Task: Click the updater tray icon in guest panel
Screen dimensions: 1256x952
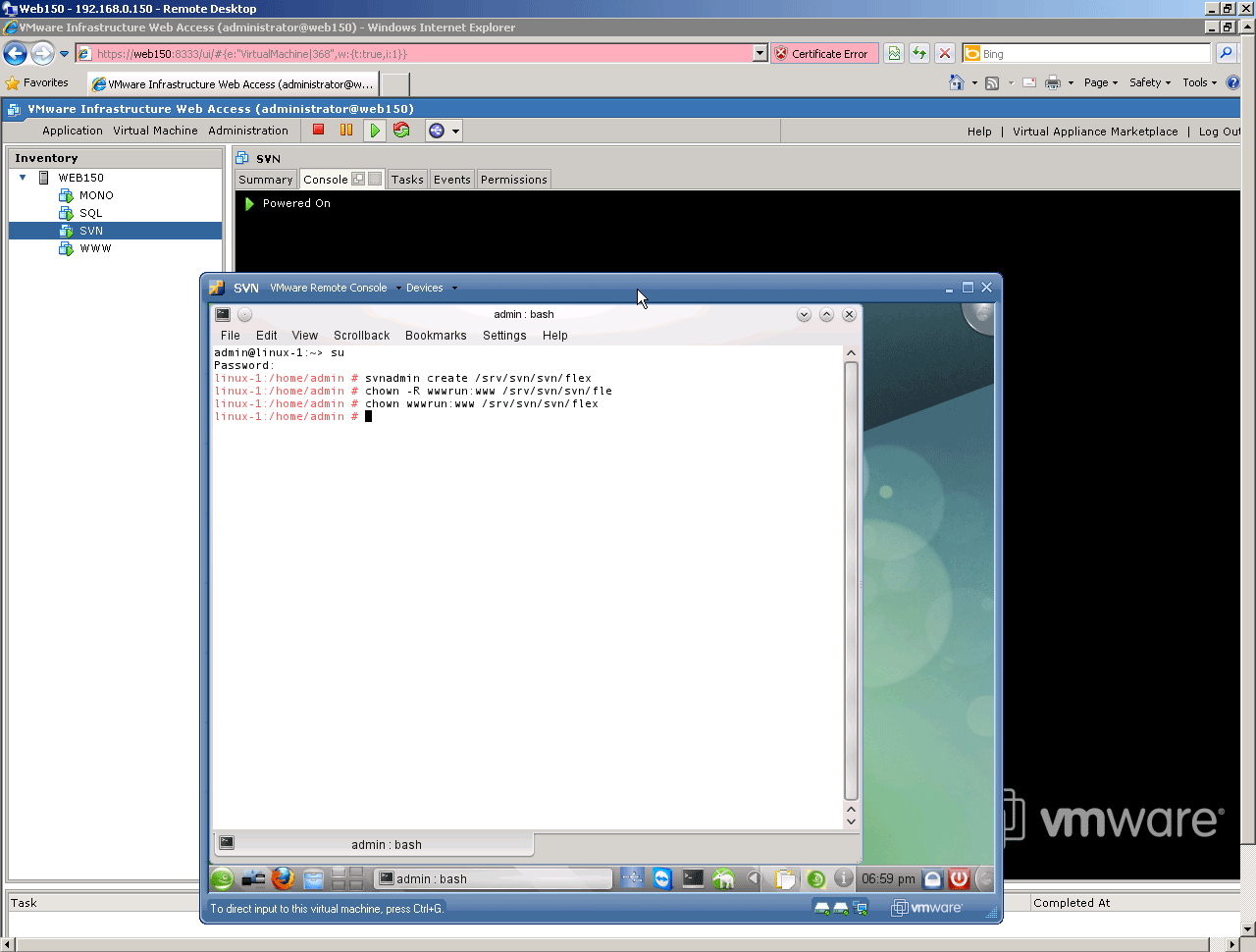Action: tap(815, 879)
